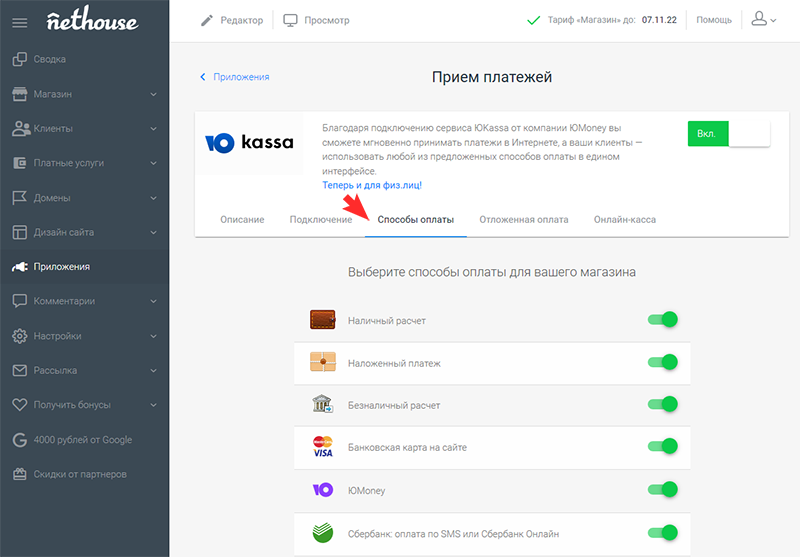
Task: Expand the Дизайн сайта chevron
Action: [x=154, y=233]
